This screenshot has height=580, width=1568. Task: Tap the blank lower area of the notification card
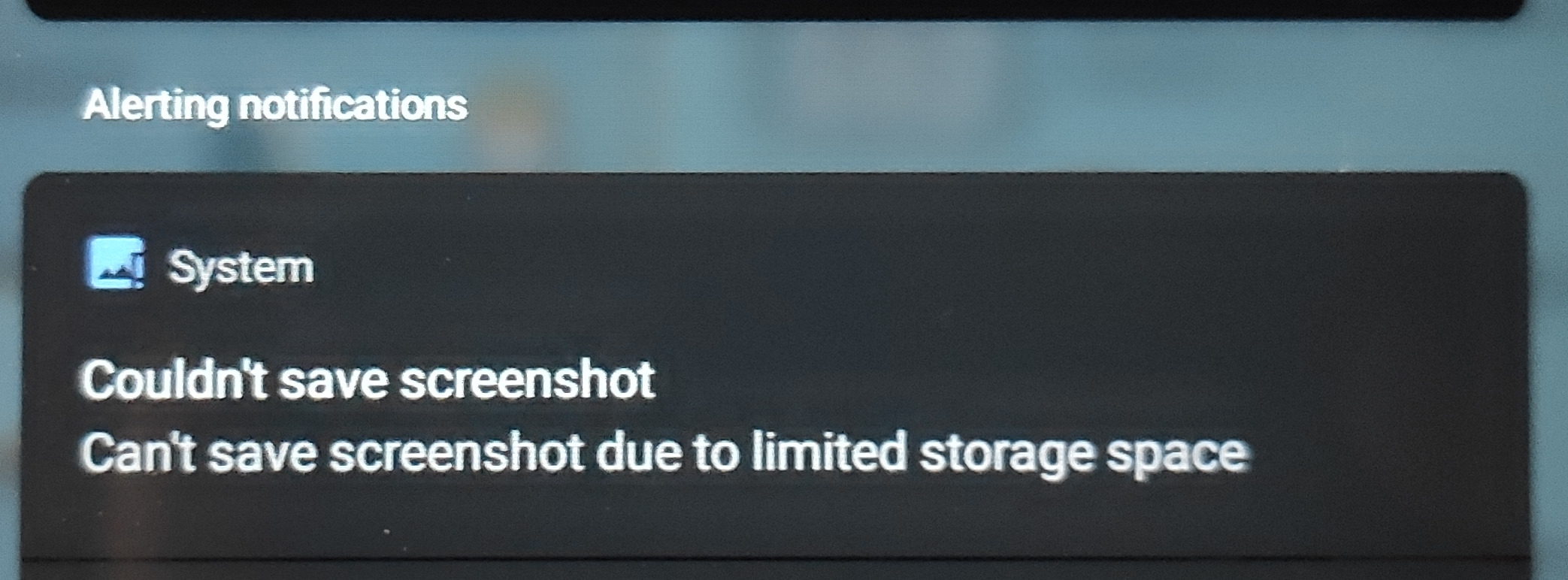tap(776, 518)
